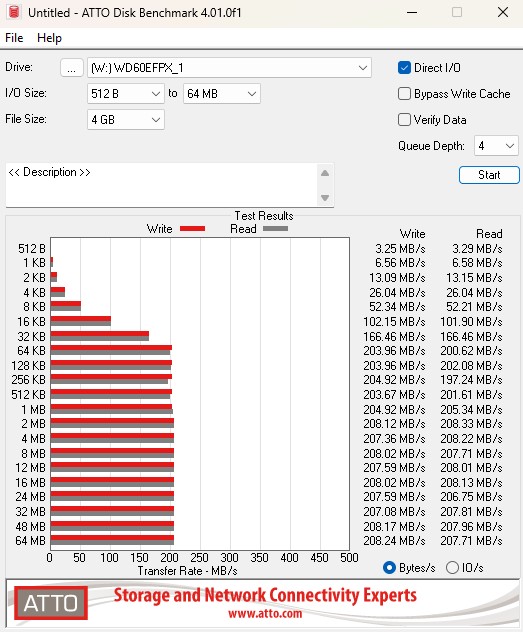This screenshot has width=523, height=632.
Task: Click the 8 KB read value 52.21 MB/s
Action: coord(474,307)
